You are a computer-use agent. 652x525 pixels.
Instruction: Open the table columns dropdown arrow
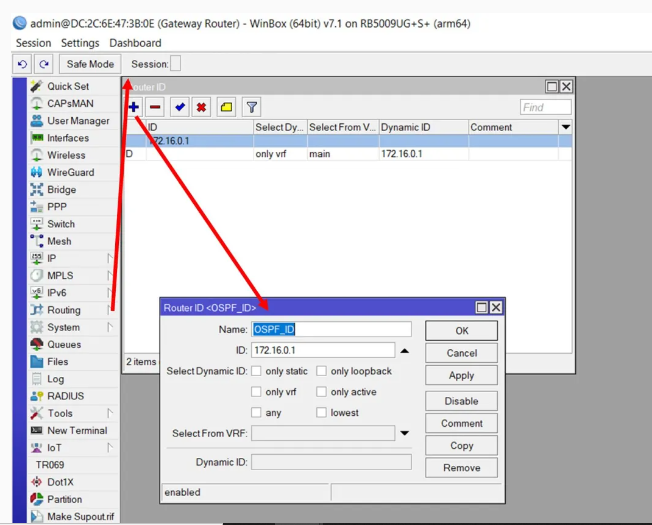pos(566,127)
